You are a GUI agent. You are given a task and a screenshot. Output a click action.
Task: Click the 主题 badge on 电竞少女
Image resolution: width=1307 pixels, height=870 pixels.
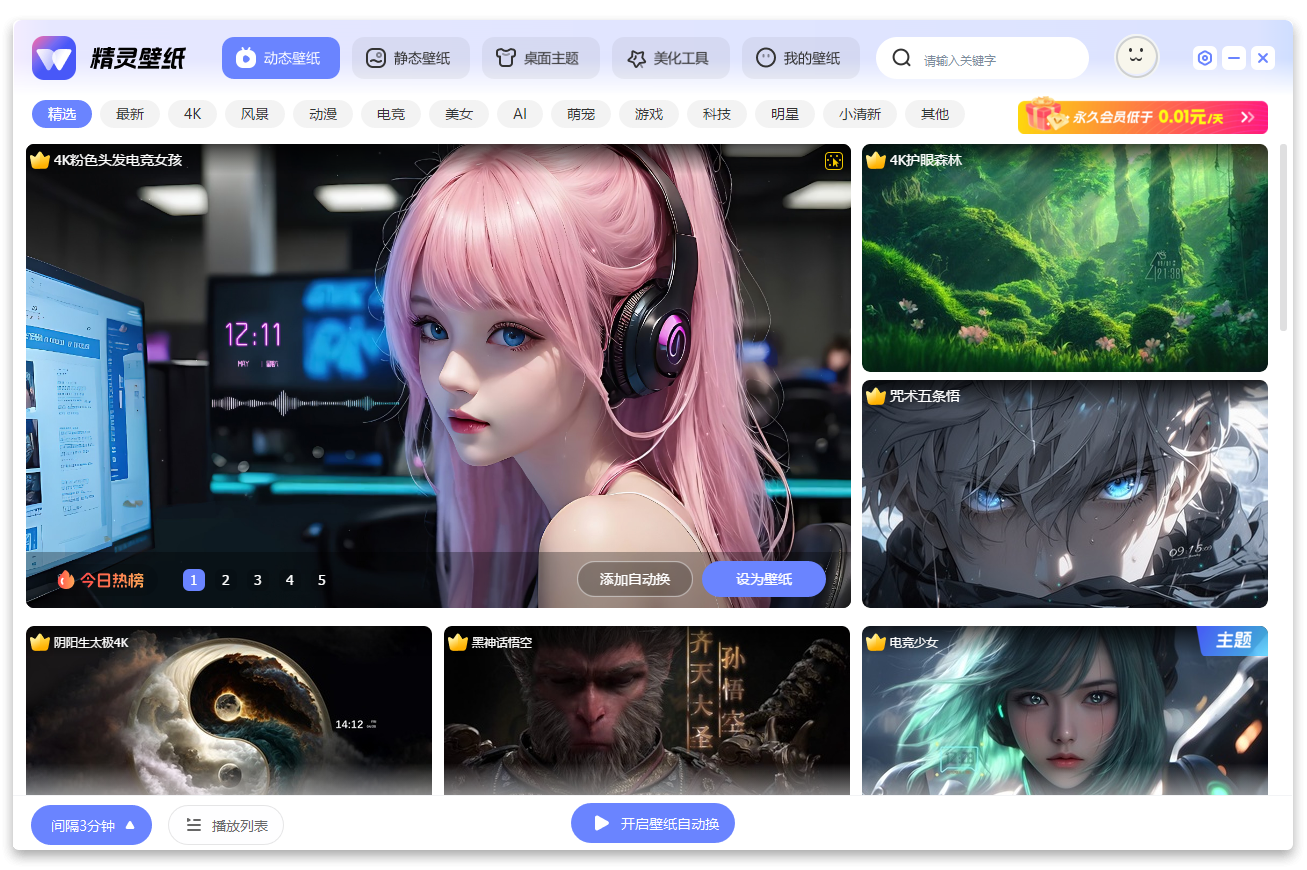pyautogui.click(x=1233, y=640)
